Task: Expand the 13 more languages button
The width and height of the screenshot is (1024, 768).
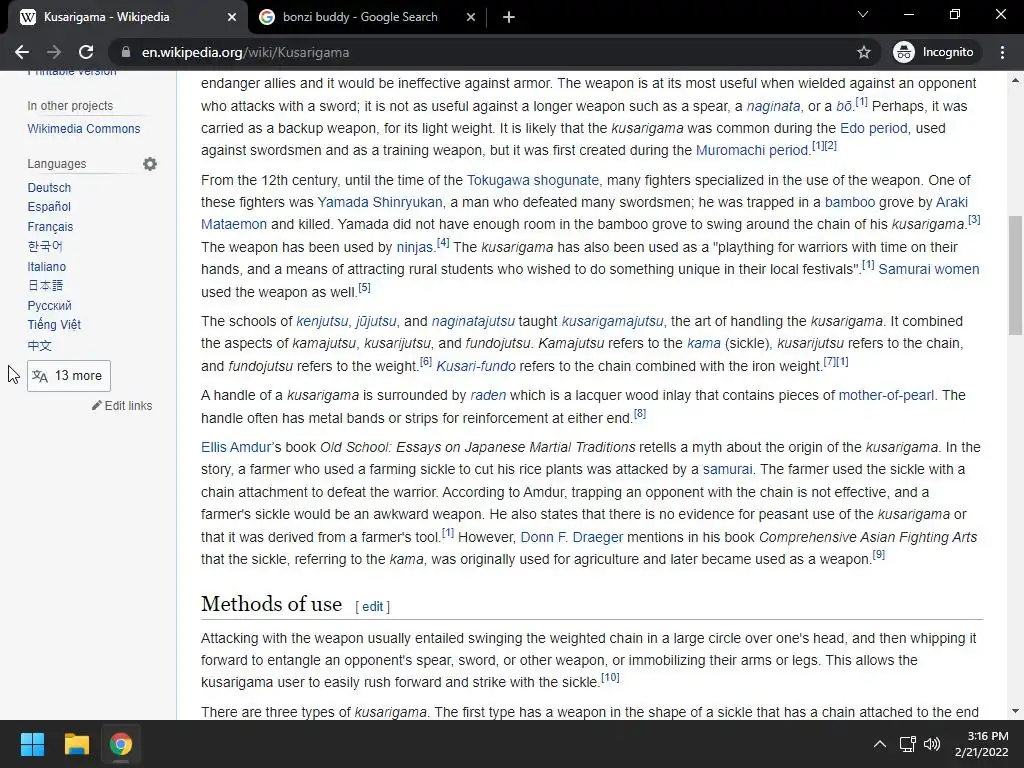Action: (69, 376)
